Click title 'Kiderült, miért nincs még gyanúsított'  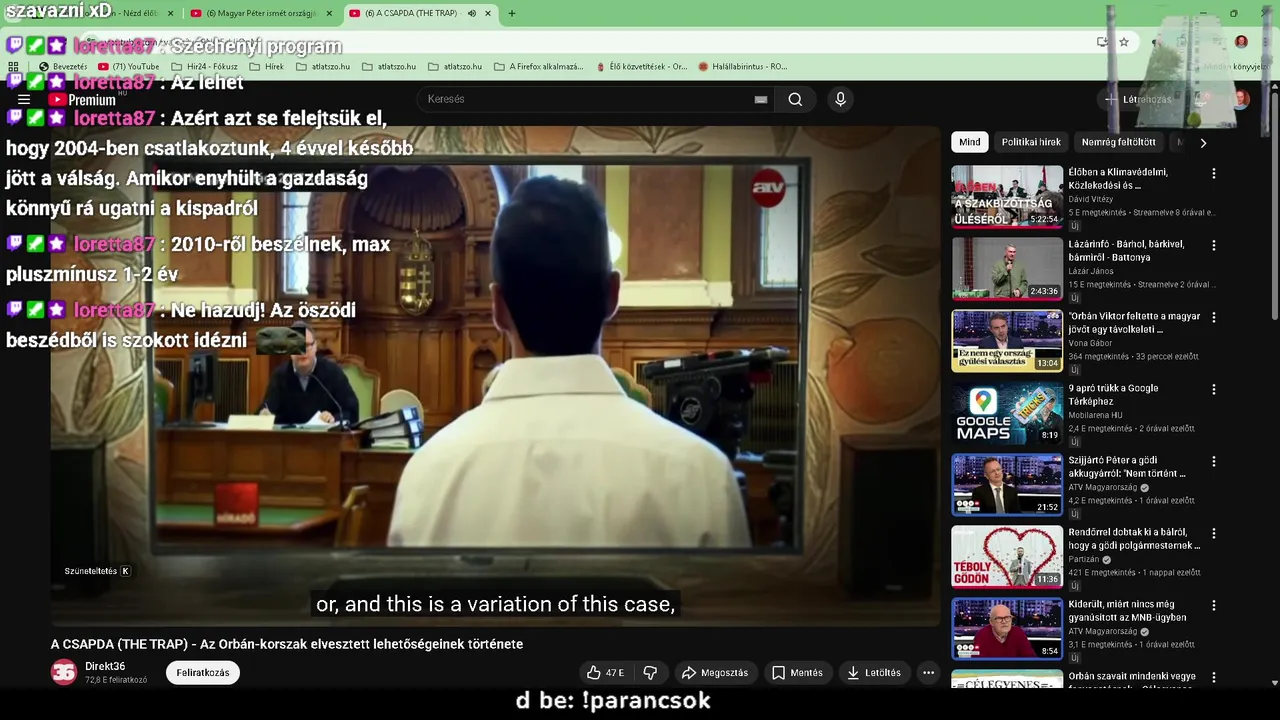pos(1127,610)
